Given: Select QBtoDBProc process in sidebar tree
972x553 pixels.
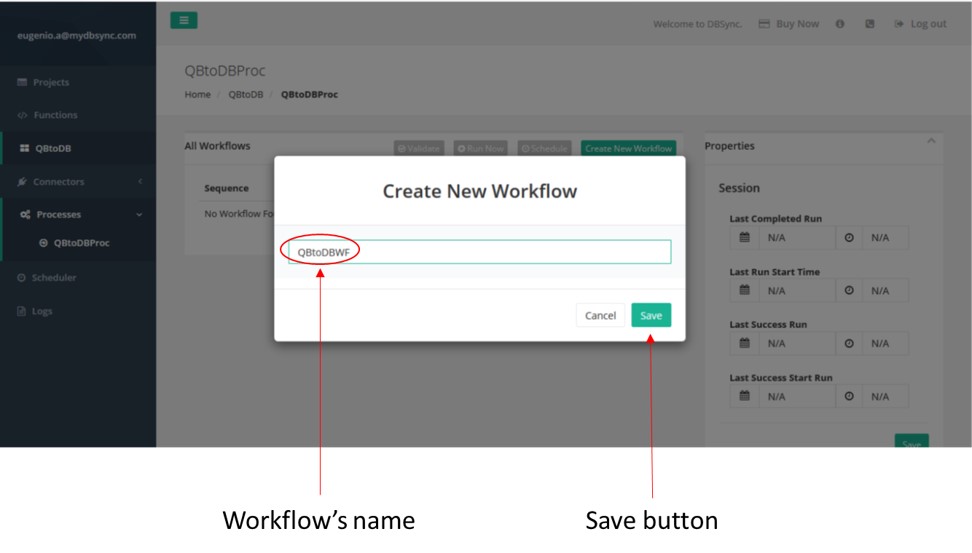Looking at the screenshot, I should pos(81,243).
